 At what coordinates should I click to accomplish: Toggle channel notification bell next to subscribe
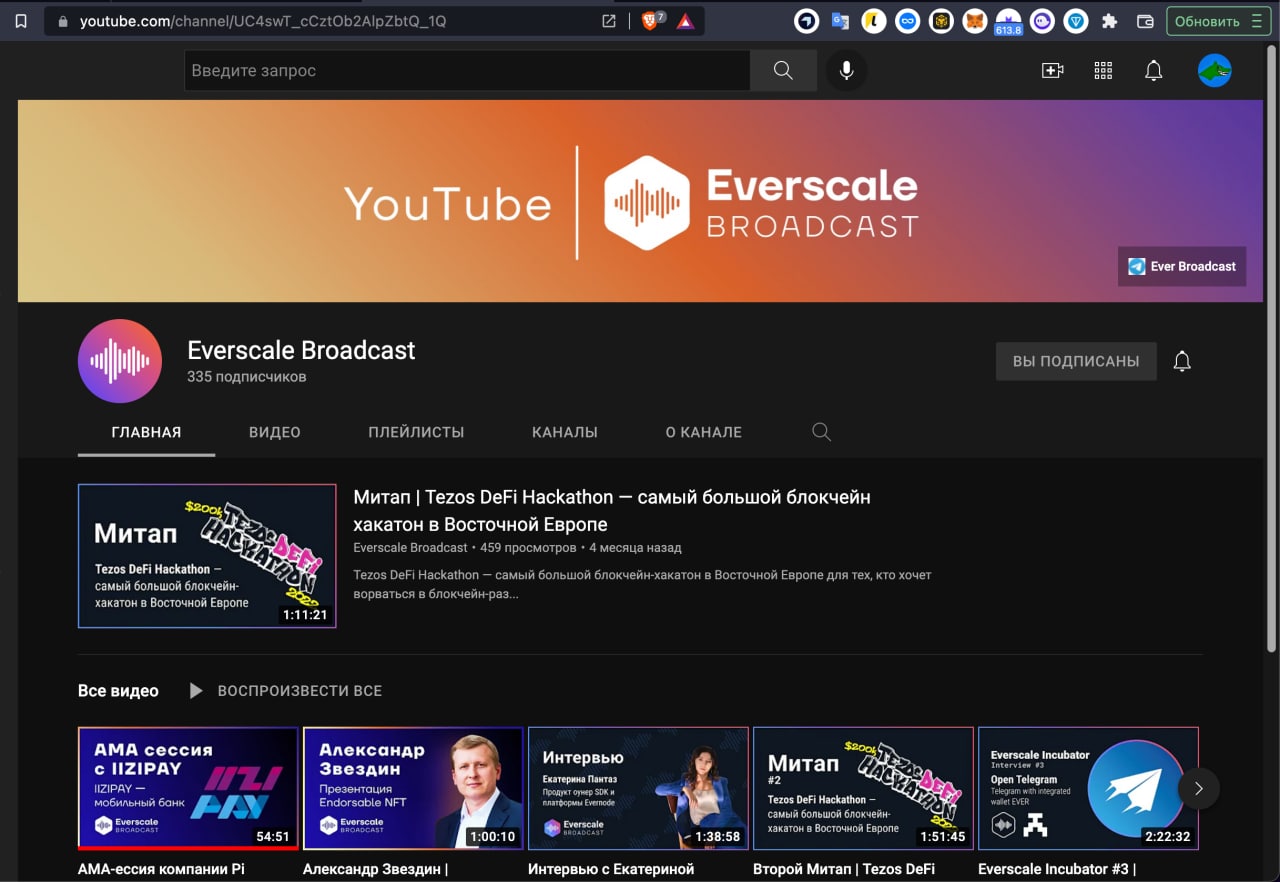[1182, 361]
